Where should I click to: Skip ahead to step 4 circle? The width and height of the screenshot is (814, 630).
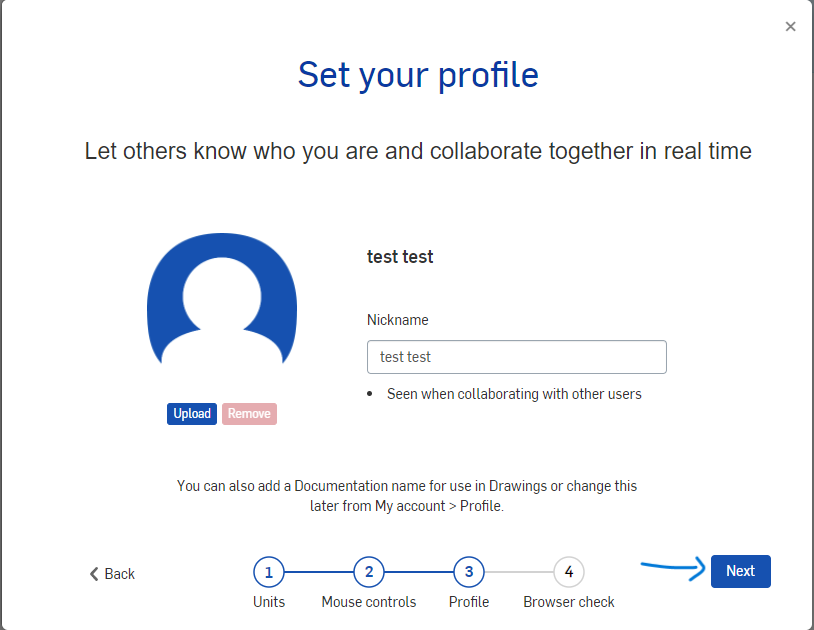click(x=569, y=573)
